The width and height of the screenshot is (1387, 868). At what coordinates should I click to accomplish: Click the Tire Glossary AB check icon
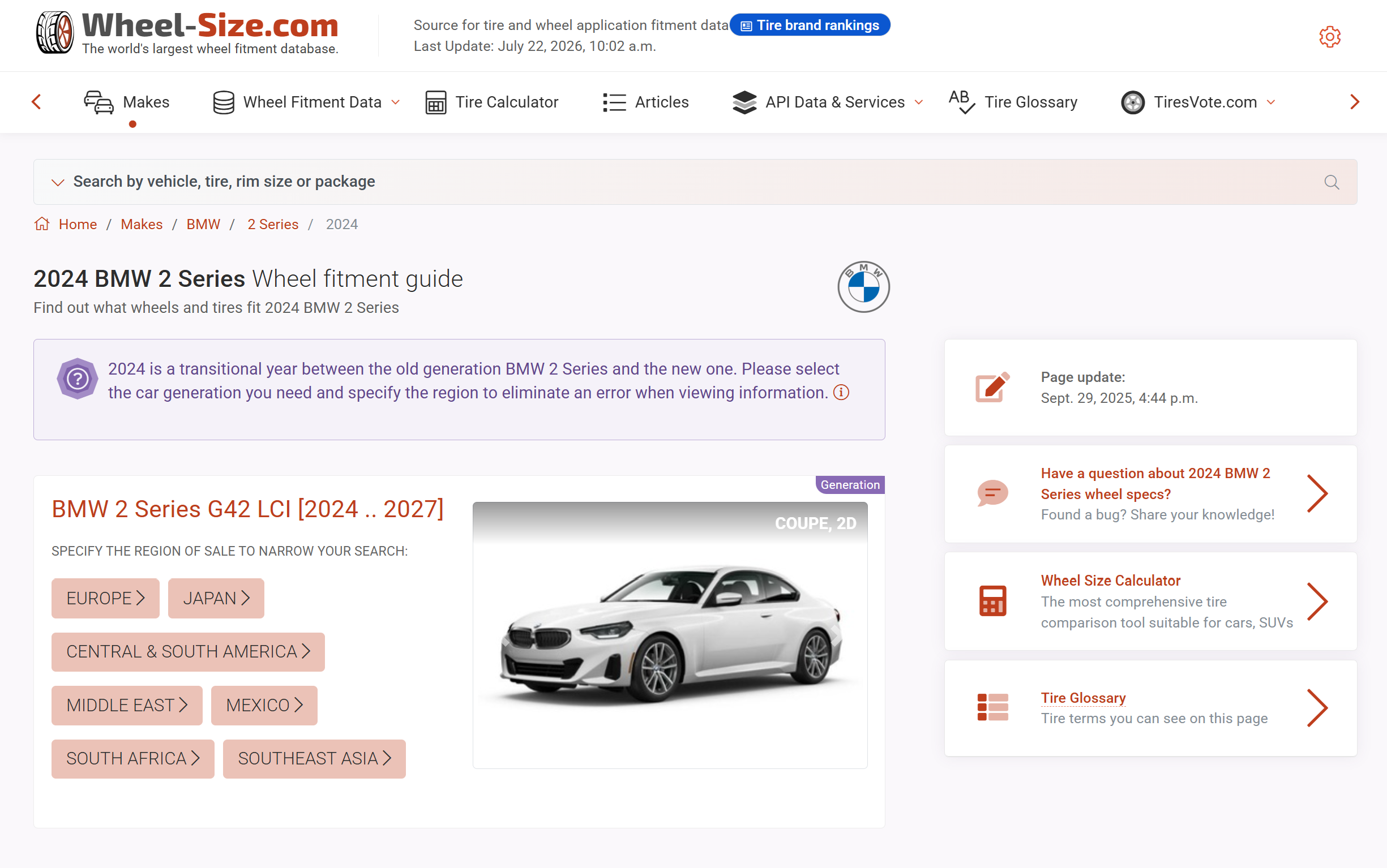click(961, 102)
